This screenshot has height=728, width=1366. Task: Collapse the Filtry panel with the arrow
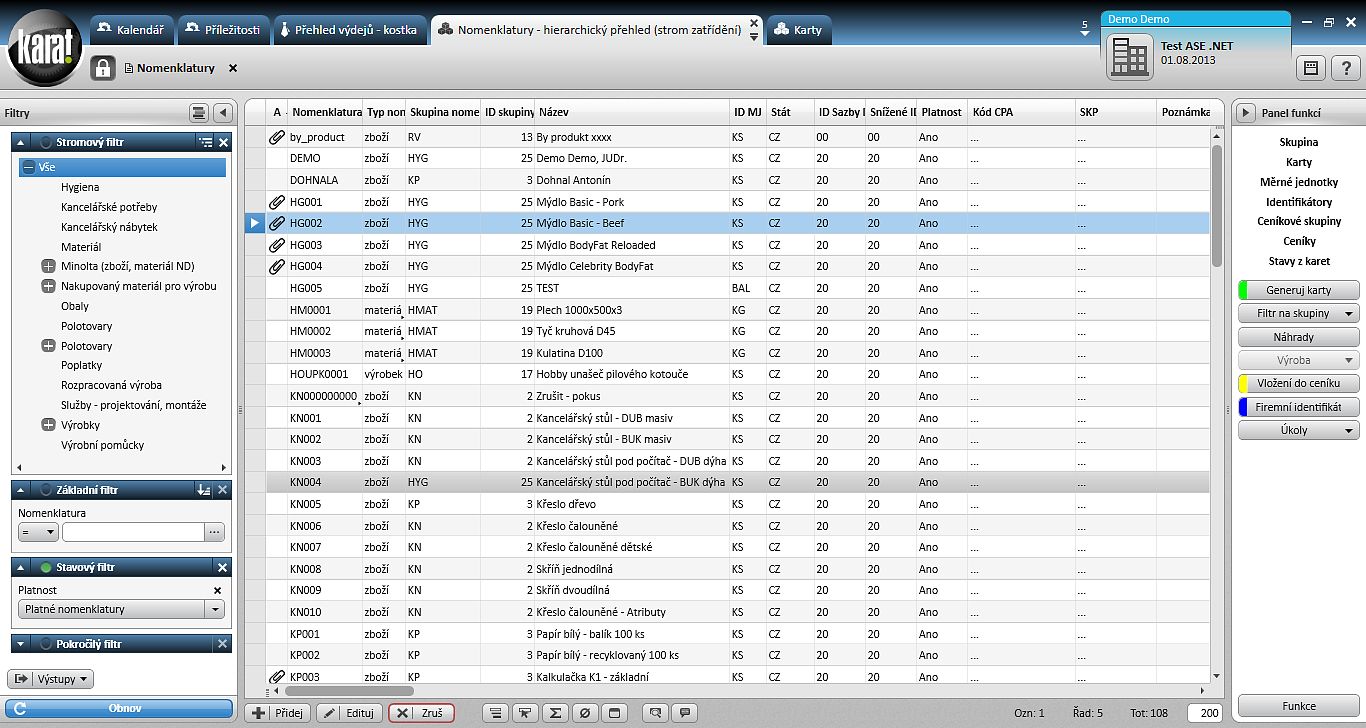[x=223, y=113]
